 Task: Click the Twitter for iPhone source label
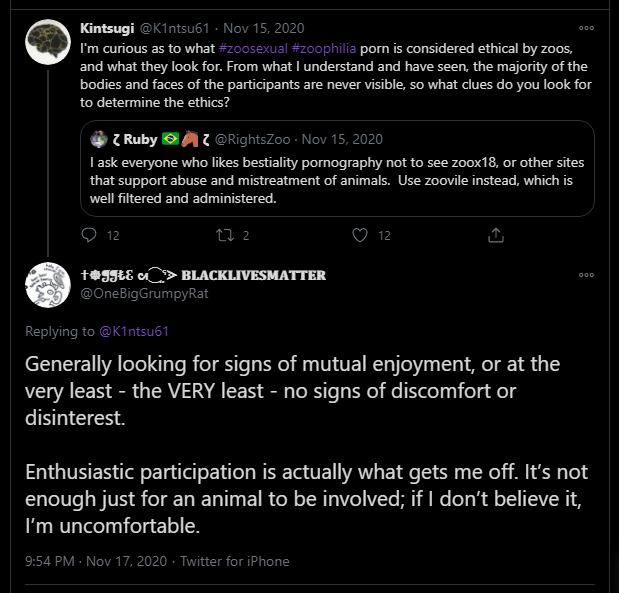(235, 561)
